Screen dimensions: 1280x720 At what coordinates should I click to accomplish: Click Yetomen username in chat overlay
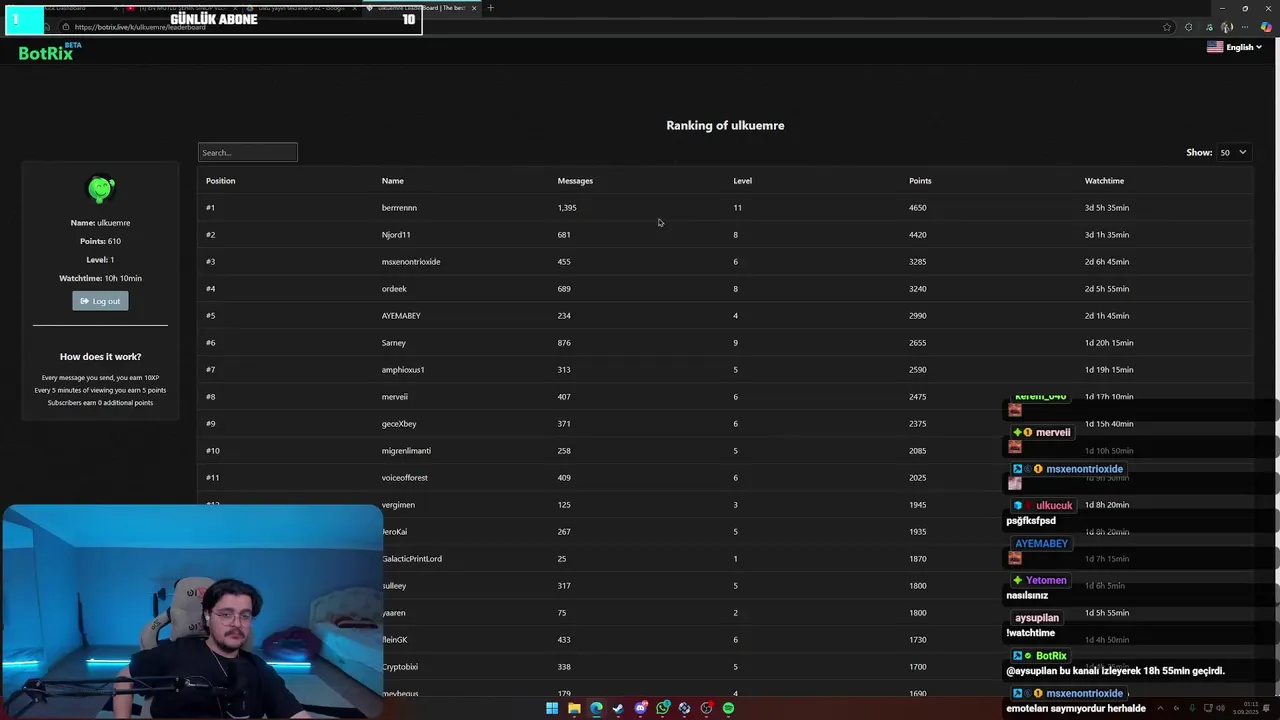(1046, 580)
